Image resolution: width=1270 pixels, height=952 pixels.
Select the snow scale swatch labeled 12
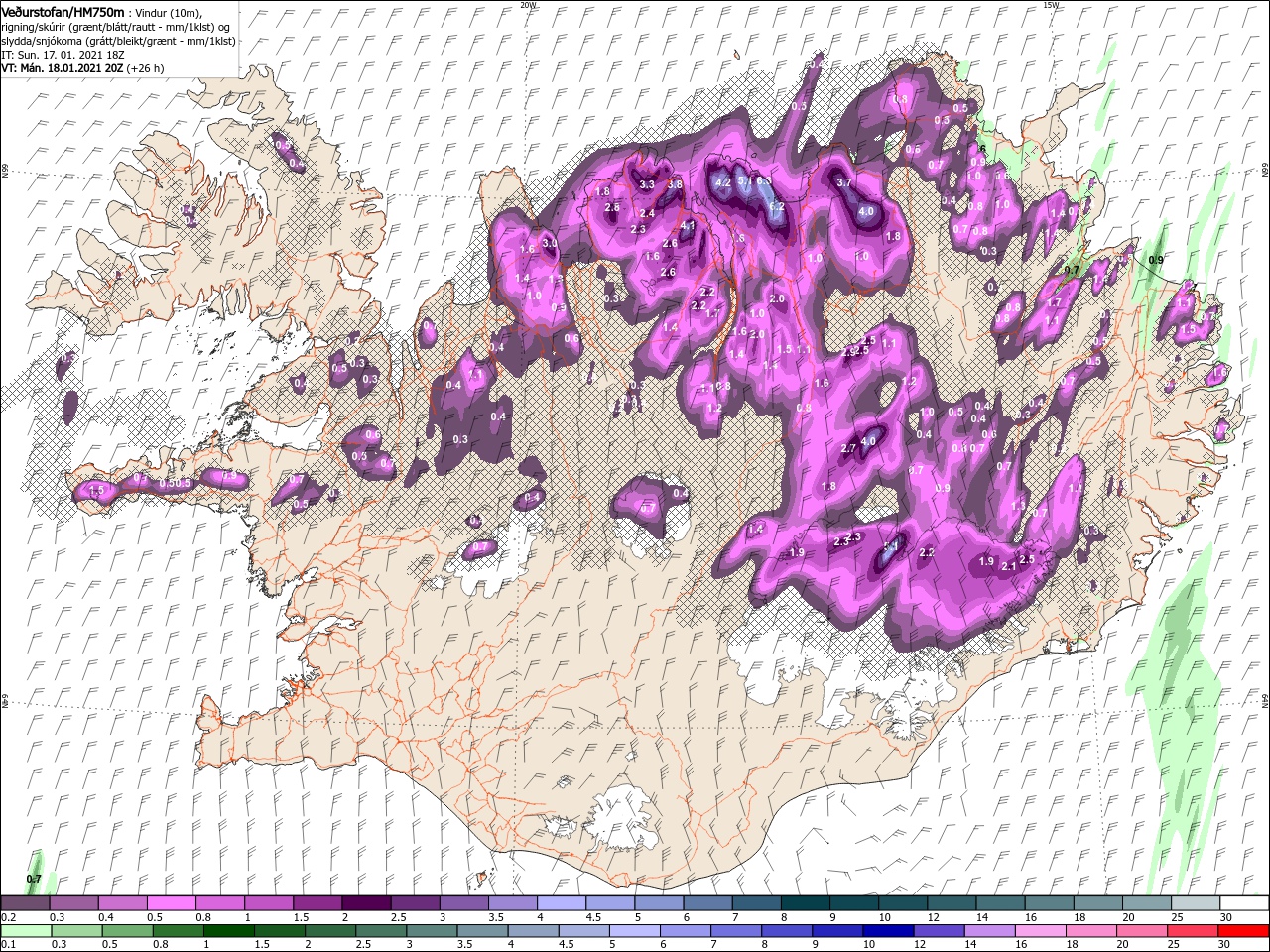[951, 903]
